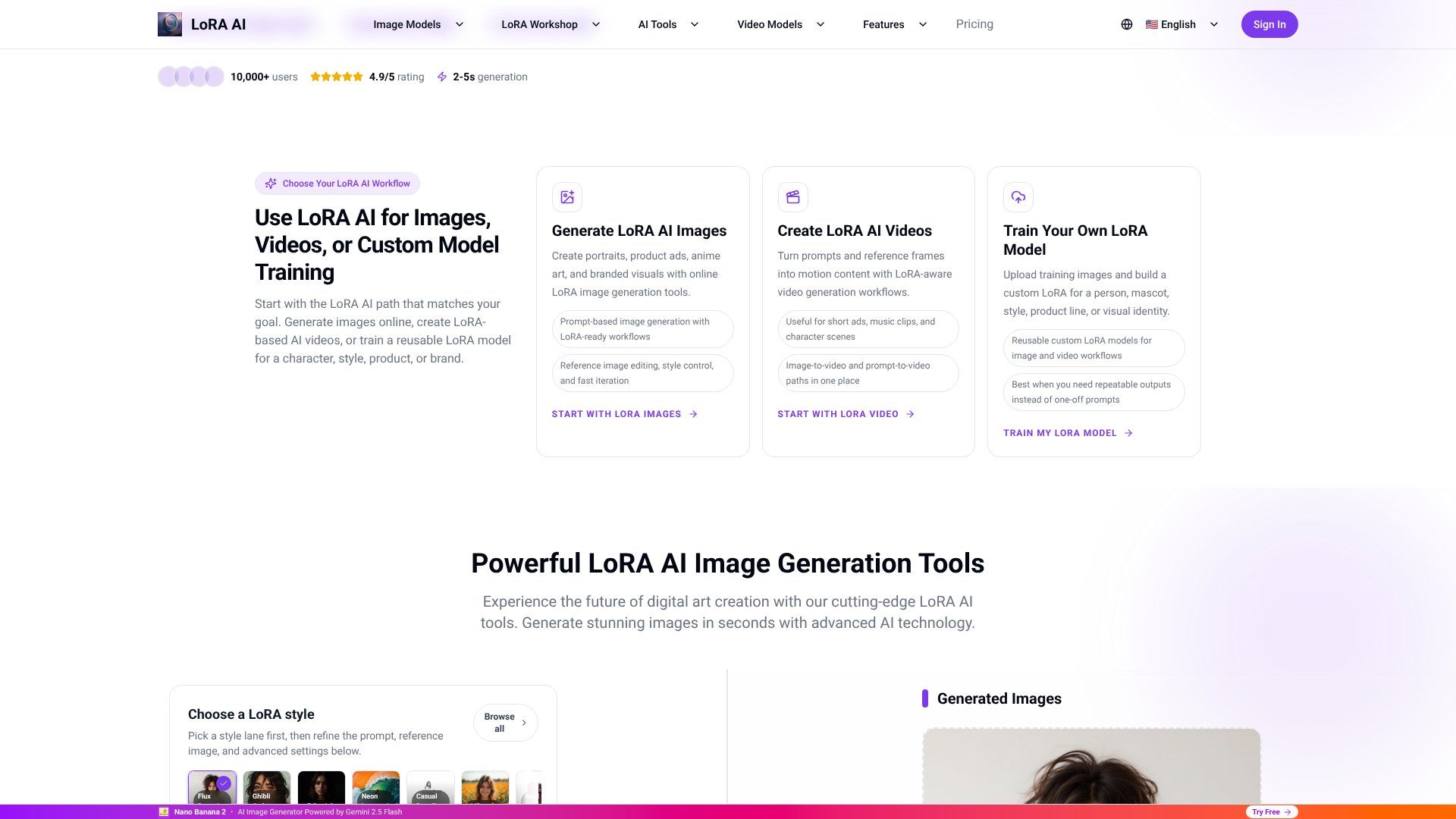Select the flower field portrait style thumbnail
The width and height of the screenshot is (1456, 819).
coord(485,787)
